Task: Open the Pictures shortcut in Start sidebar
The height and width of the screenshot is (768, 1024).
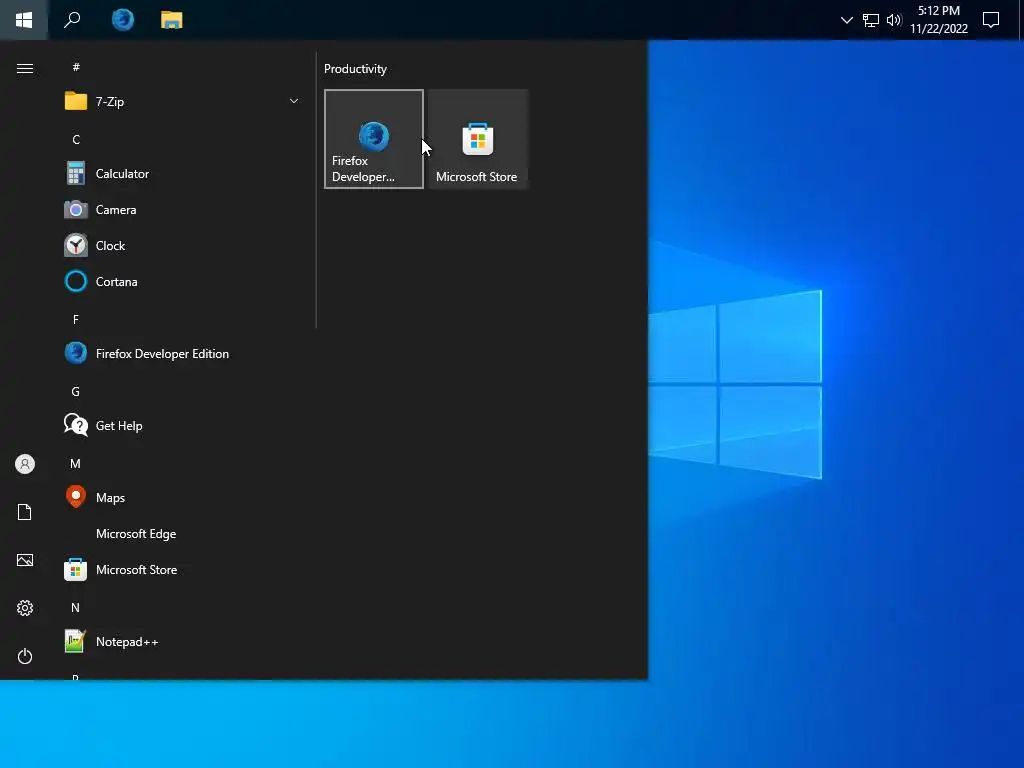Action: coord(25,560)
